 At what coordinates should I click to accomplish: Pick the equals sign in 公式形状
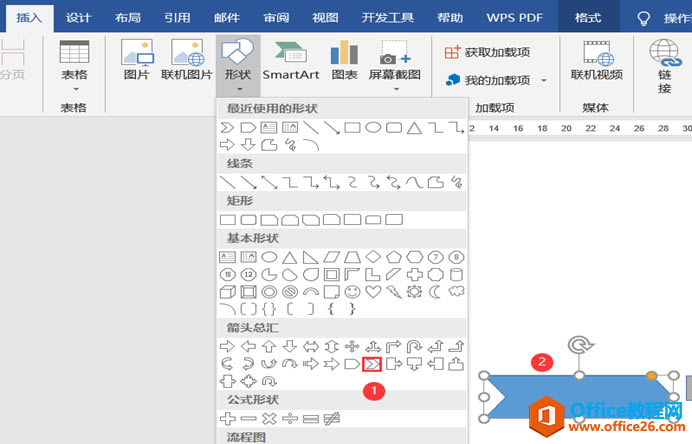(x=311, y=418)
